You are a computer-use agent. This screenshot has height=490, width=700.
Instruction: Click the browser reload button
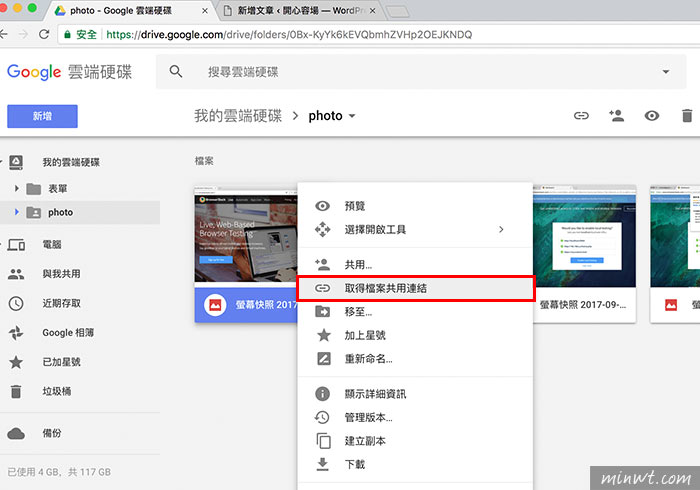tap(44, 34)
